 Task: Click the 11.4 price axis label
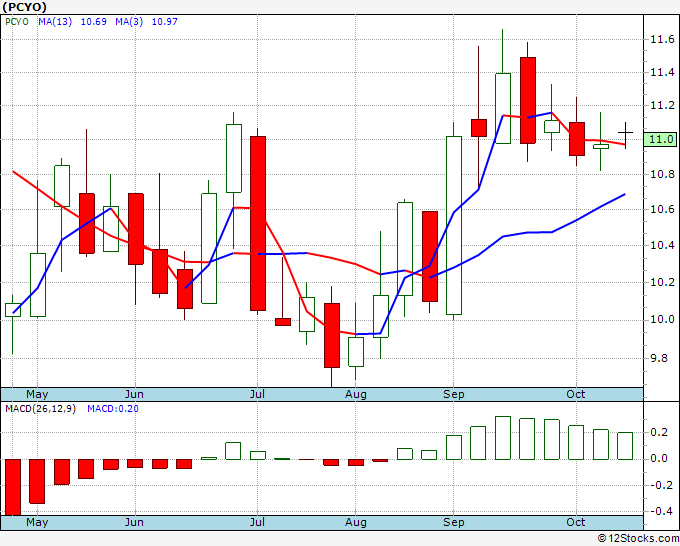pos(662,72)
